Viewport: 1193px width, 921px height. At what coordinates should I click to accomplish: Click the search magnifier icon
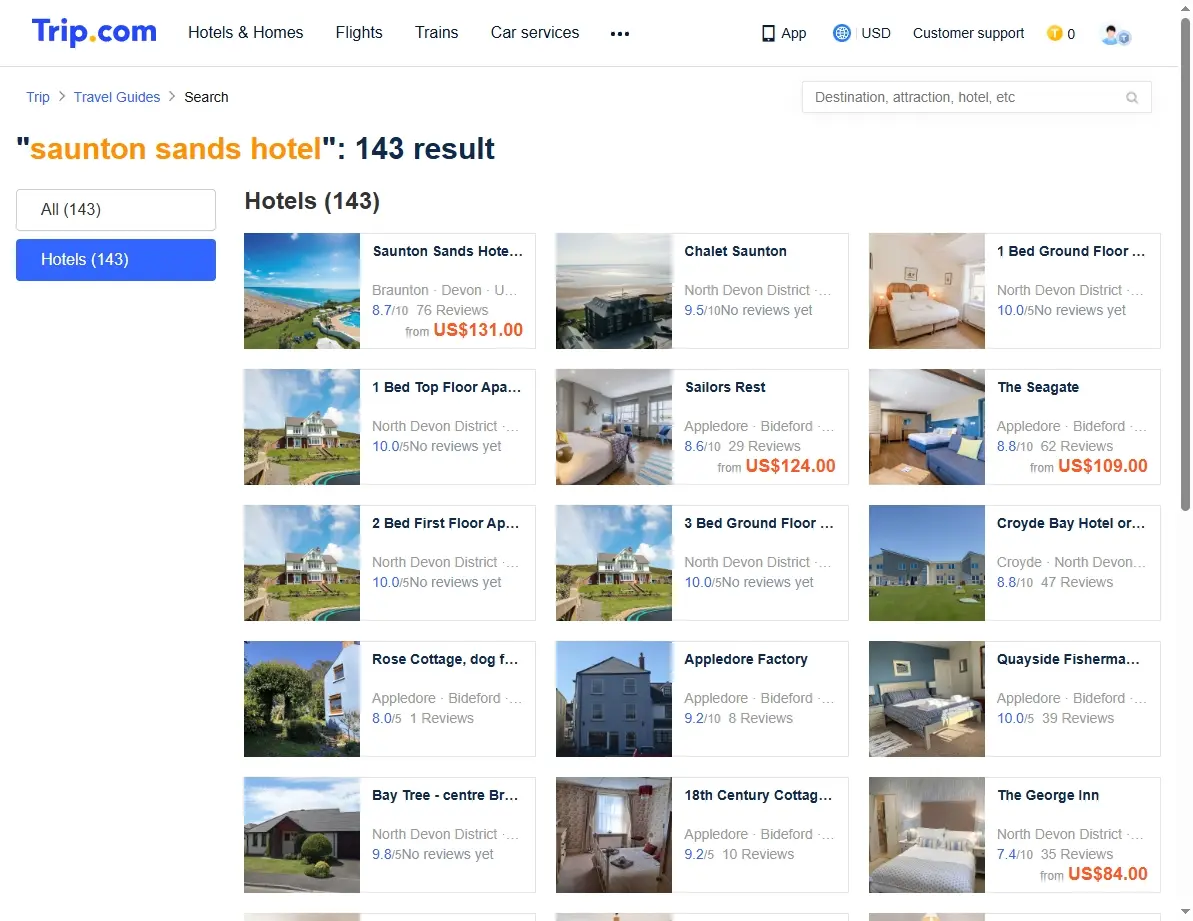tap(1132, 97)
